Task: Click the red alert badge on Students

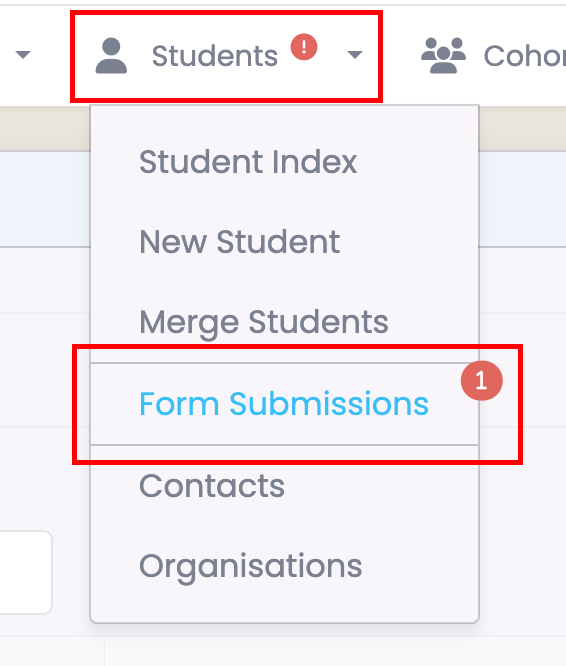Action: coord(304,47)
